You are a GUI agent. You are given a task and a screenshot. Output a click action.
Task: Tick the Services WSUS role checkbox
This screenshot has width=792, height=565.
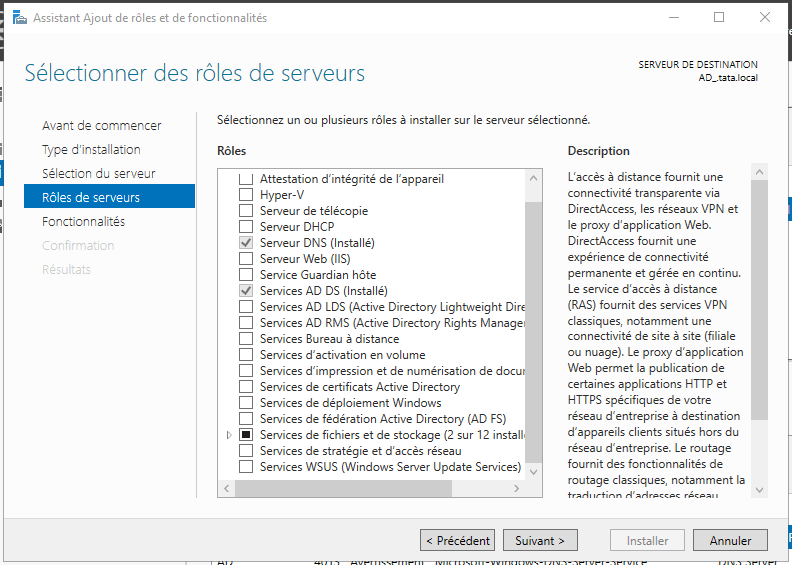[246, 467]
